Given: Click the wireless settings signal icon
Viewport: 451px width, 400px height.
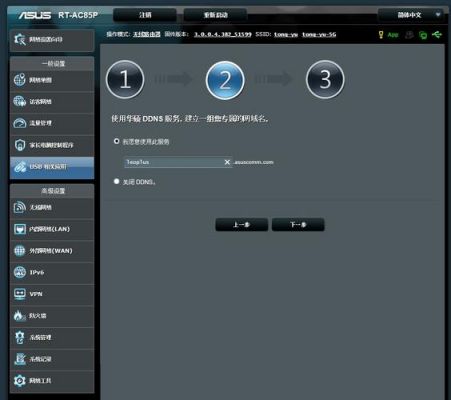Looking at the screenshot, I should (x=19, y=207).
